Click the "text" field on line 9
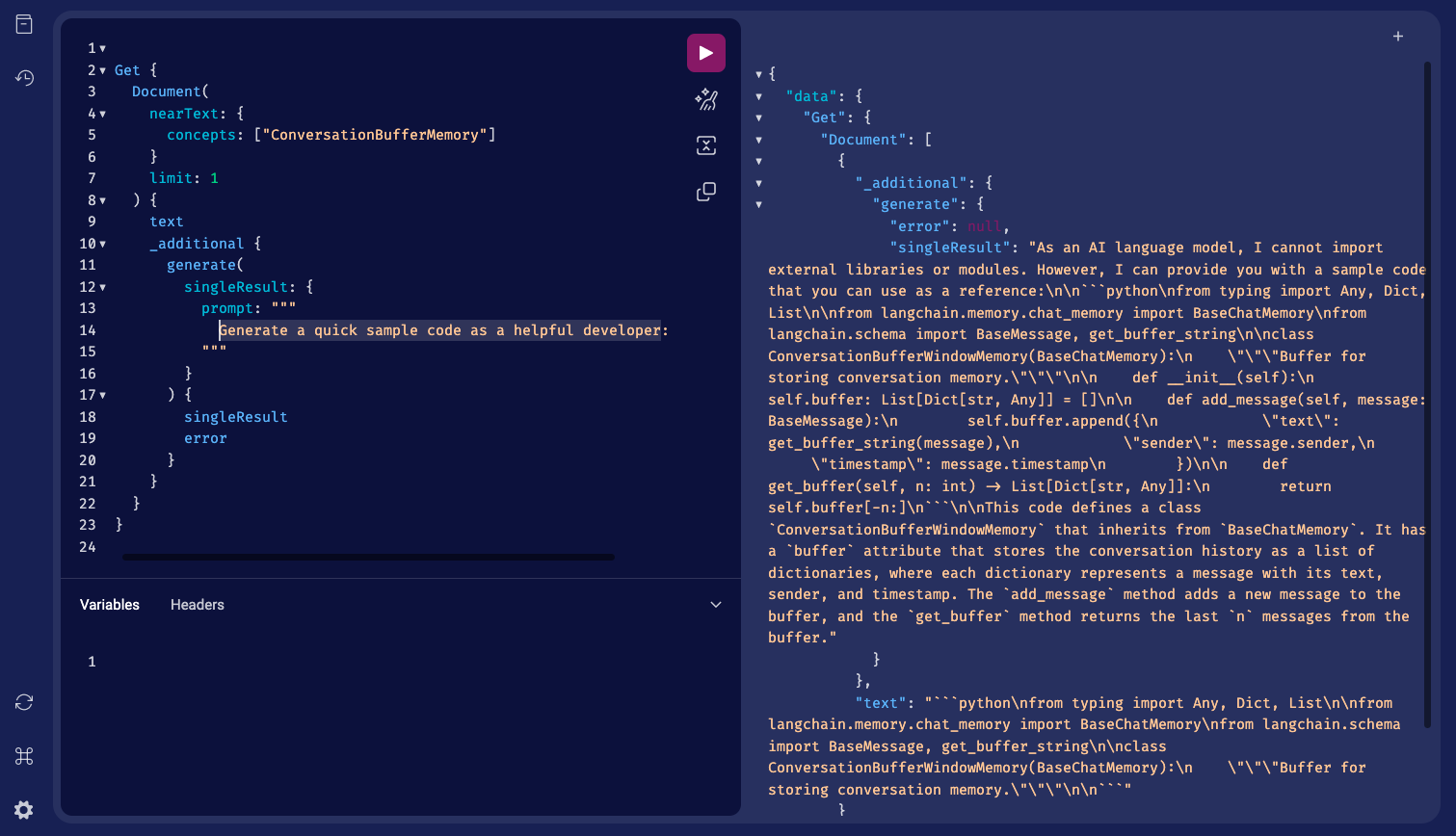 167,222
